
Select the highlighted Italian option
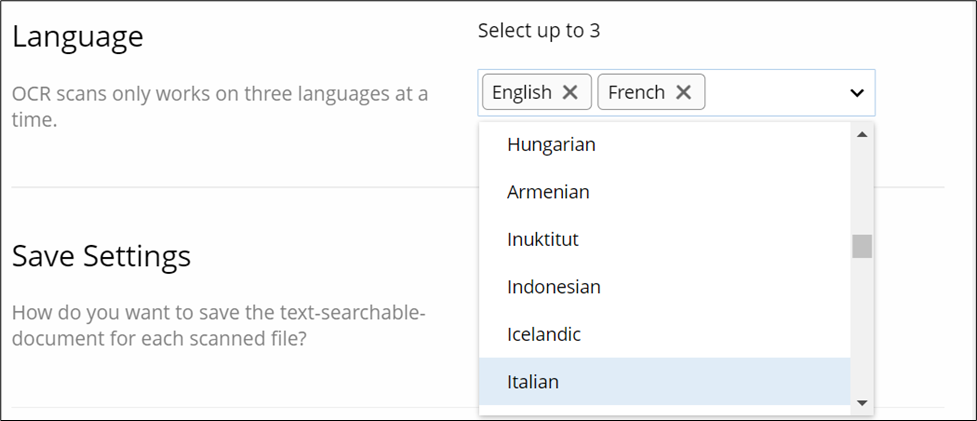[x=533, y=381]
